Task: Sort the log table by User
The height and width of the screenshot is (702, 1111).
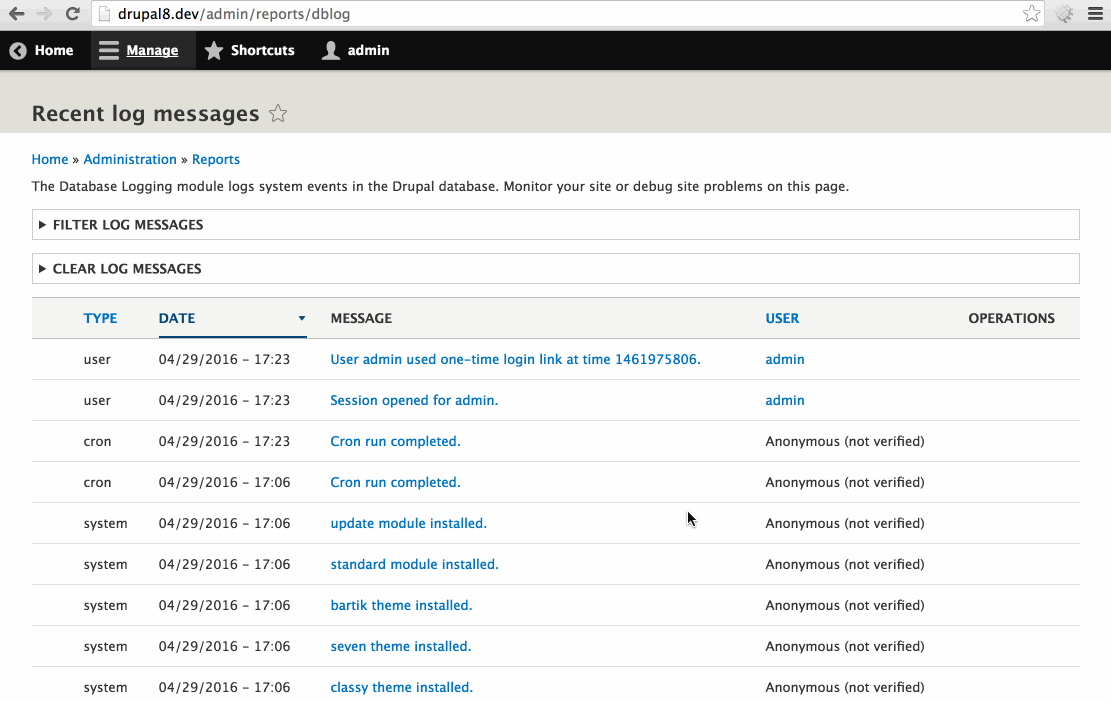Action: pos(782,319)
